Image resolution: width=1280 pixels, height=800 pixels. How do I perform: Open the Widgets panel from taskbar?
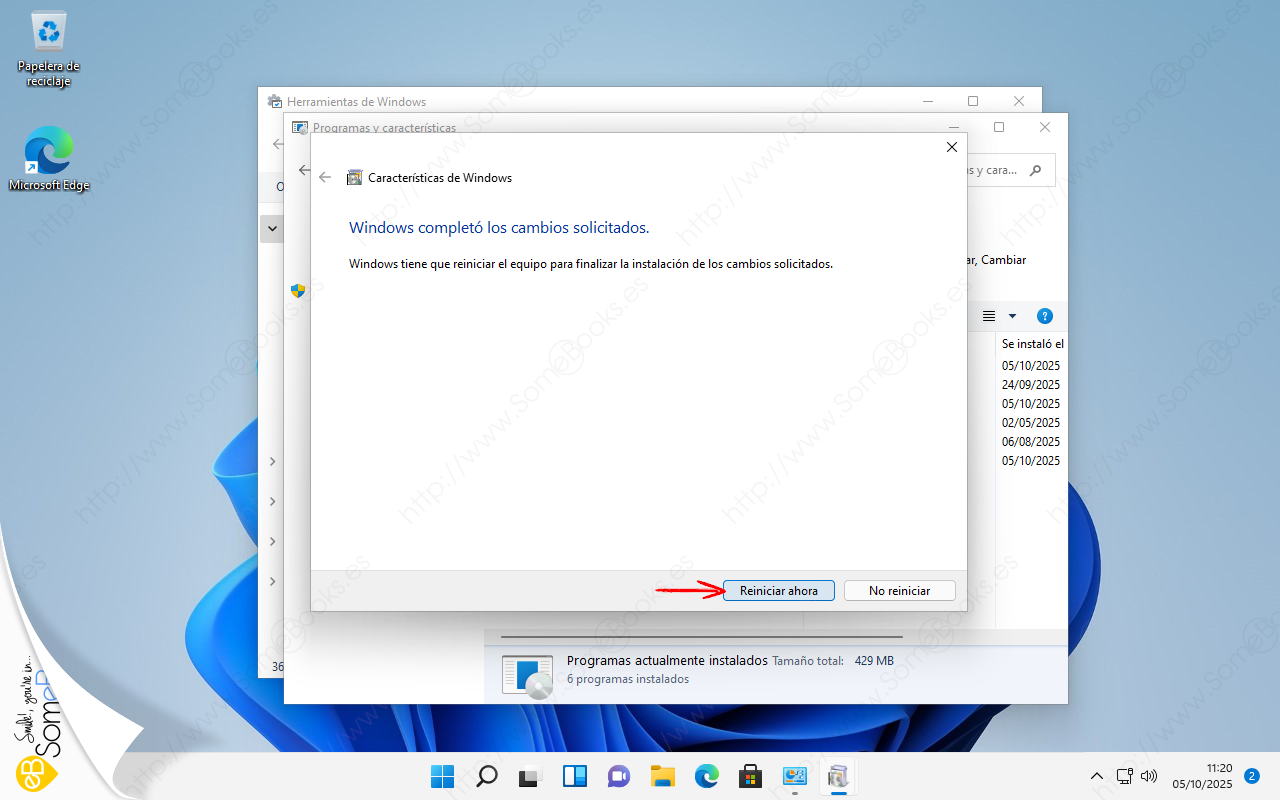pyautogui.click(x=575, y=777)
